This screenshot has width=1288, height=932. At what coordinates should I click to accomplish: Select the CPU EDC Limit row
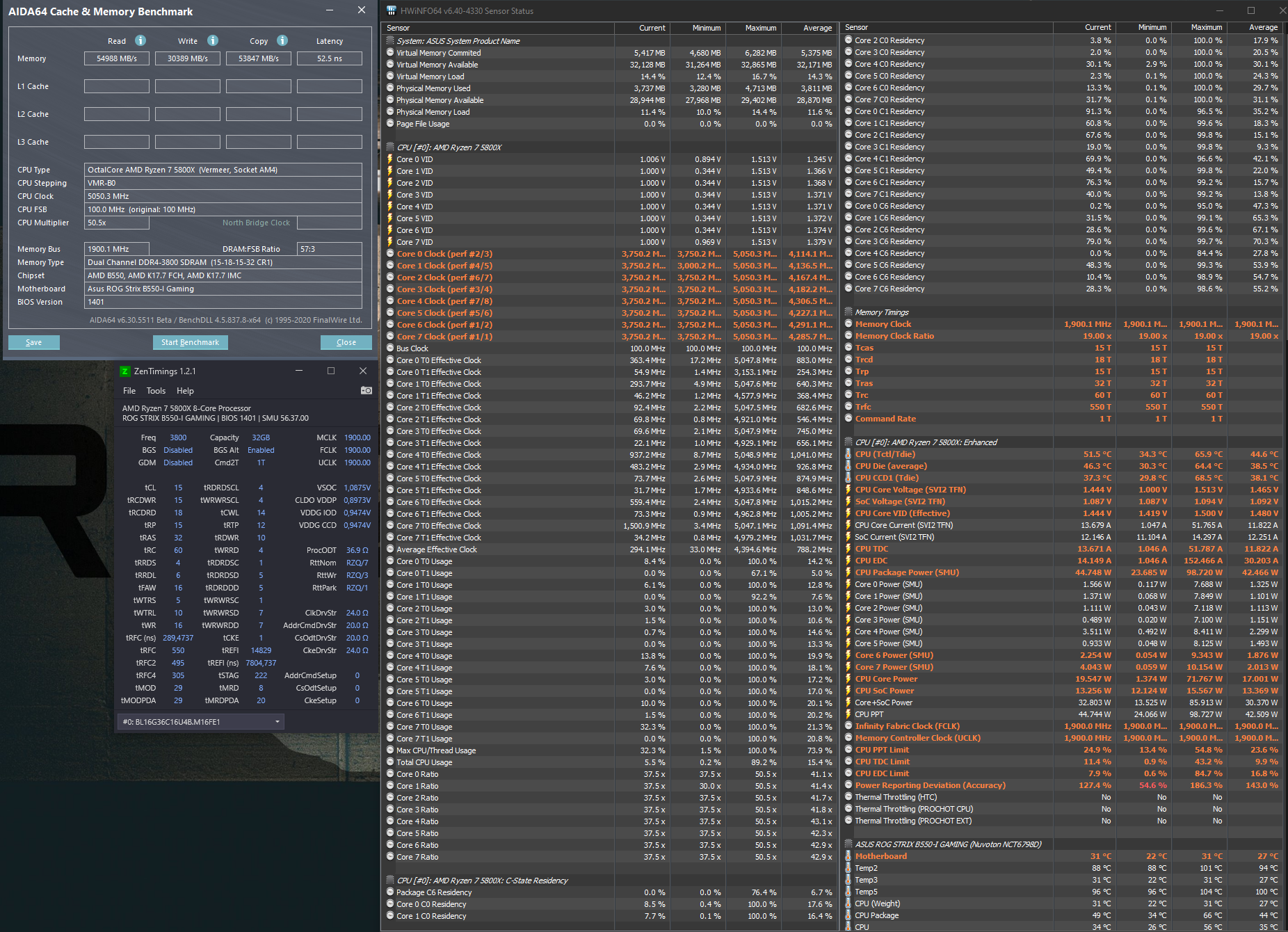(1063, 773)
